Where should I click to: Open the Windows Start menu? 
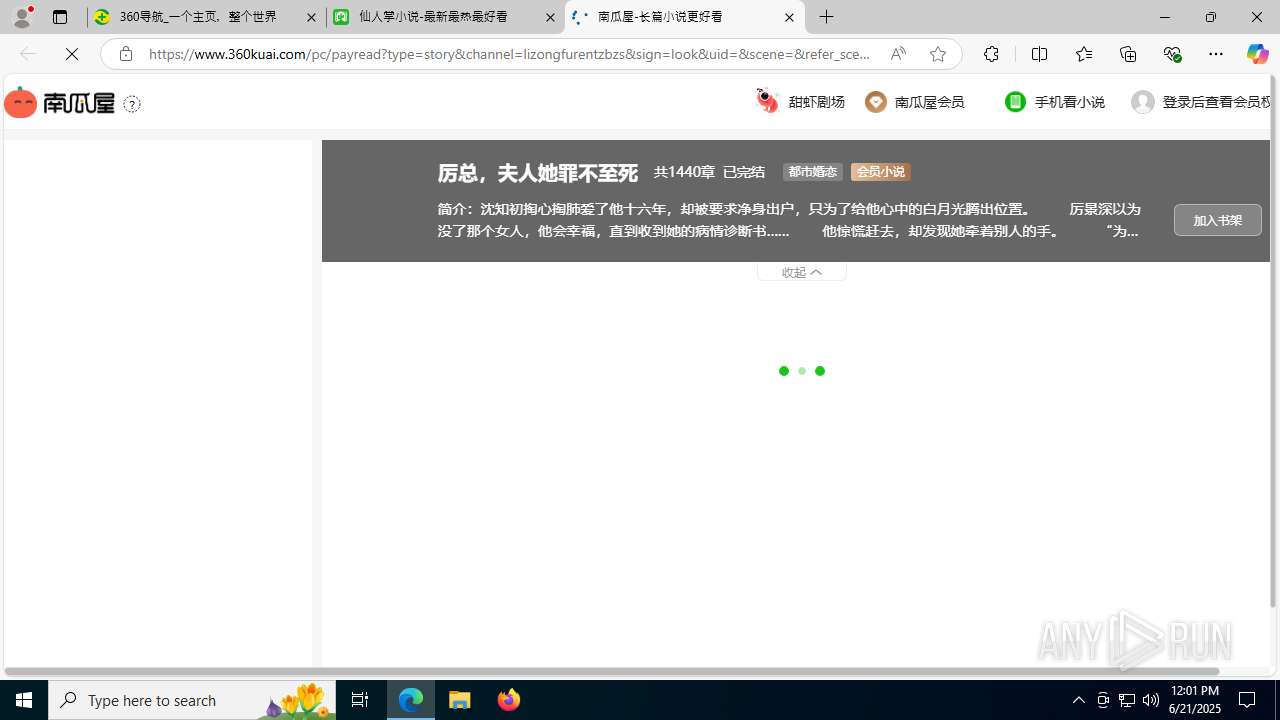coord(24,700)
